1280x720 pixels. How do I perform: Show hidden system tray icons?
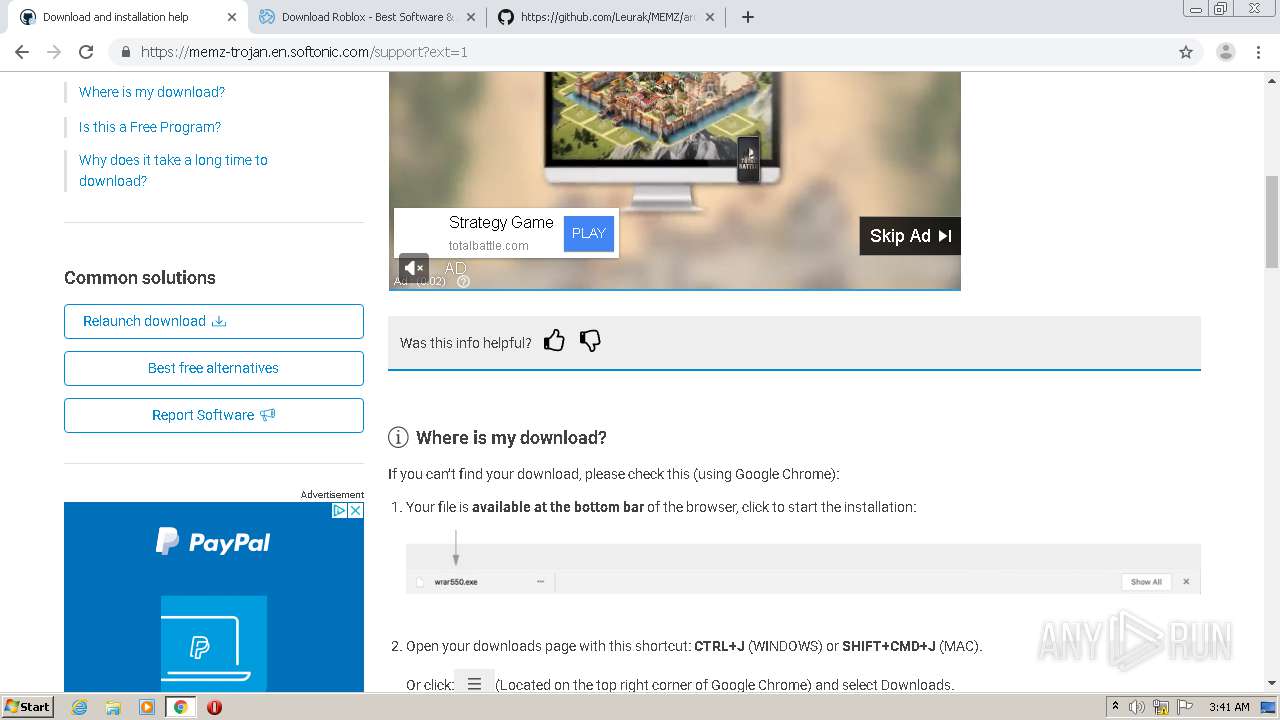1115,706
